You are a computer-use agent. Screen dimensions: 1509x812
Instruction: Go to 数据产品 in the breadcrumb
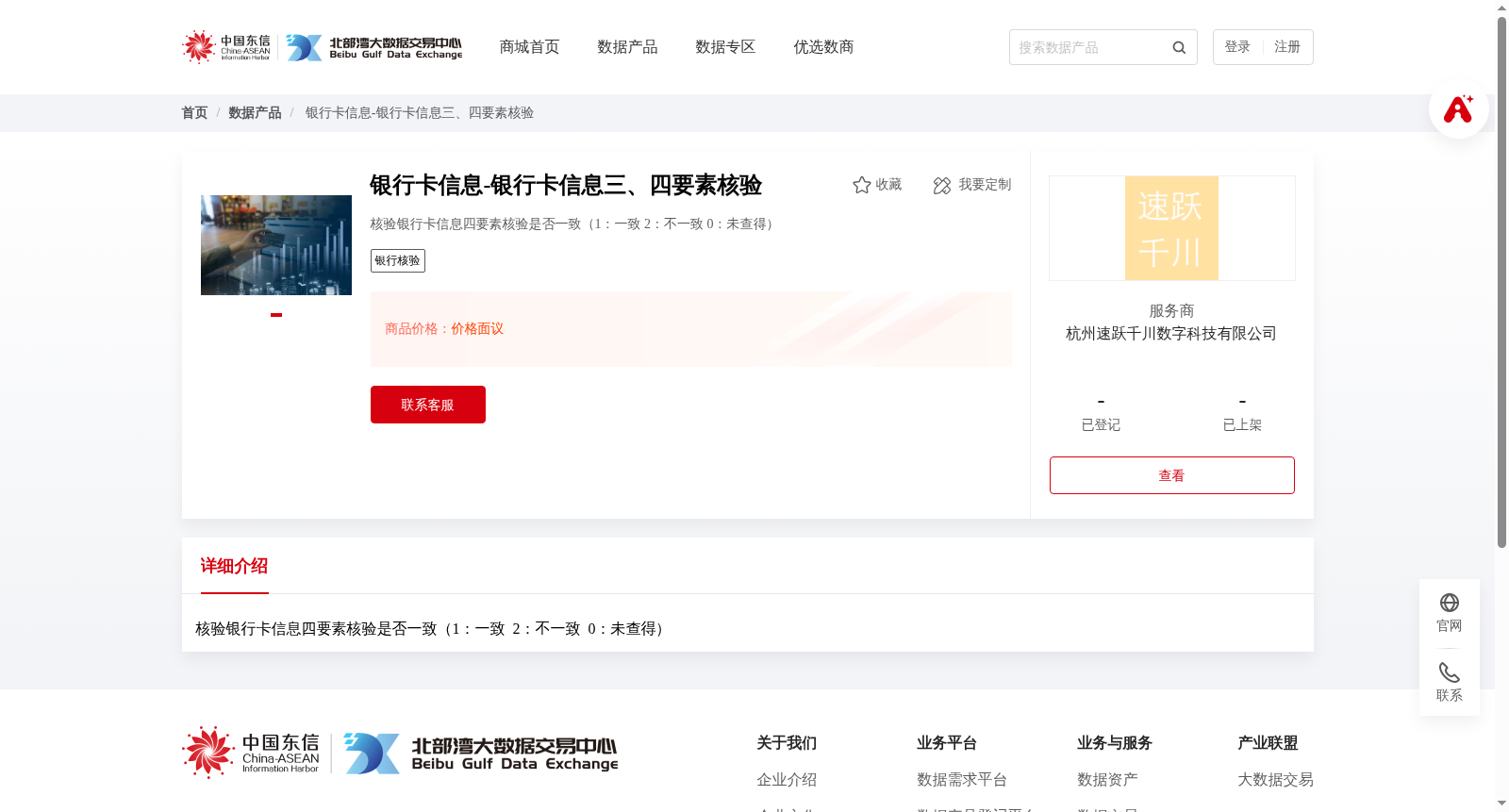click(255, 112)
